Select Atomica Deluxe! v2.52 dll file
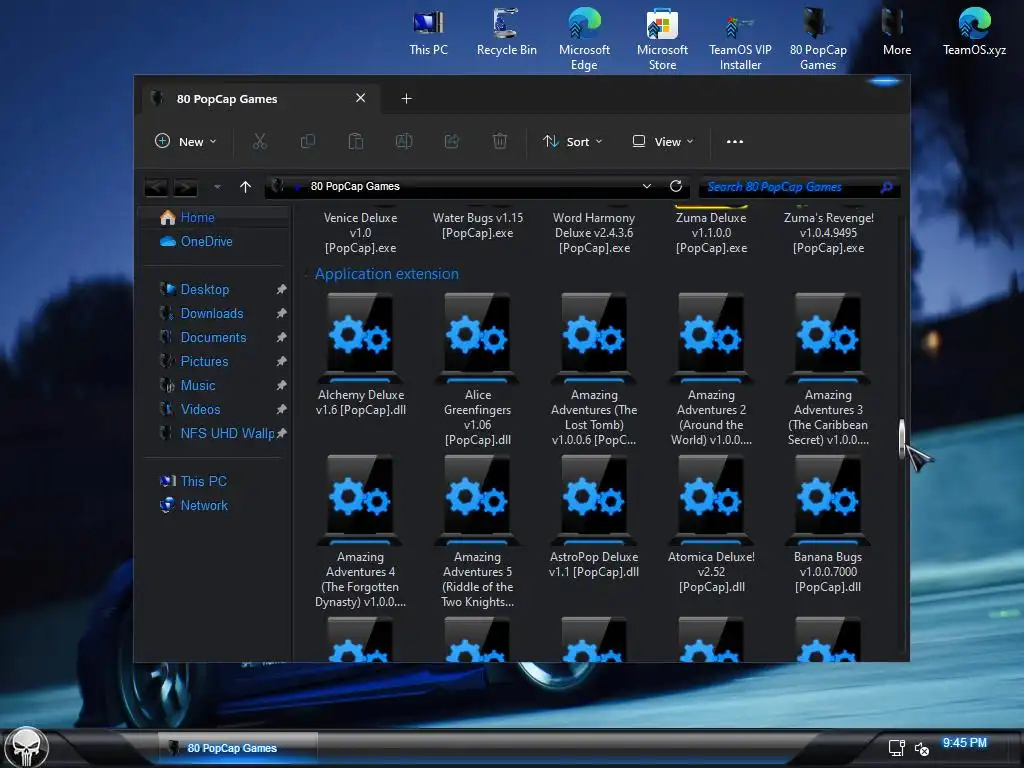The width and height of the screenshot is (1024, 768). 711,524
